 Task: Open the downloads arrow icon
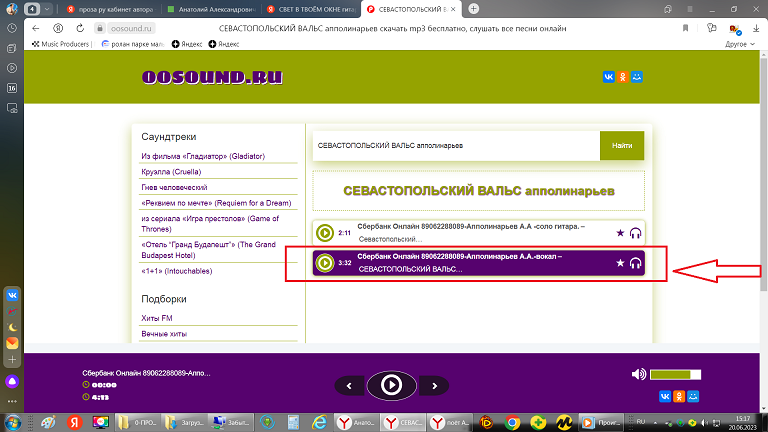coord(756,28)
